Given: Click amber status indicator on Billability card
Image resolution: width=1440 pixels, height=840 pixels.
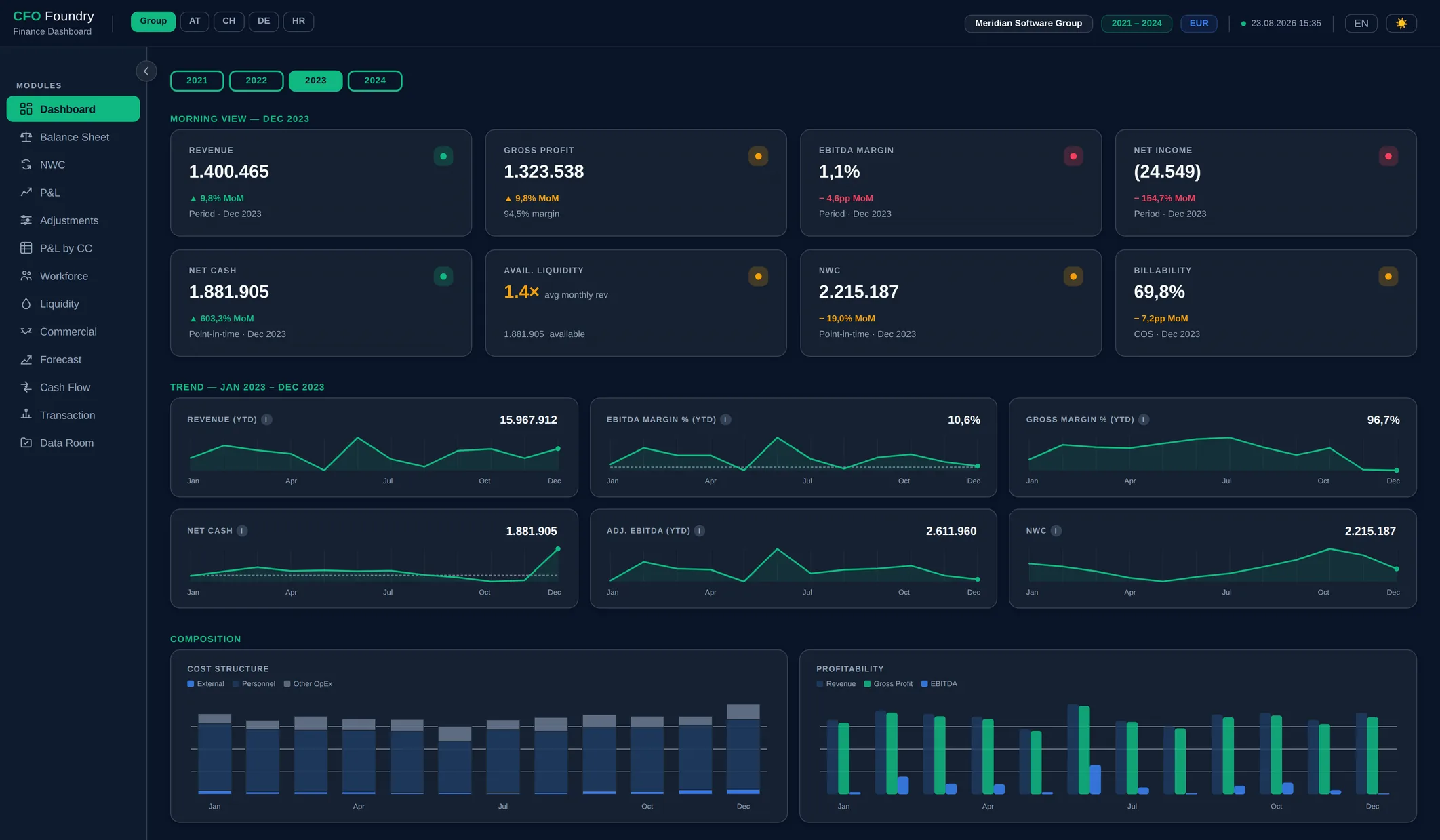Looking at the screenshot, I should pos(1388,277).
